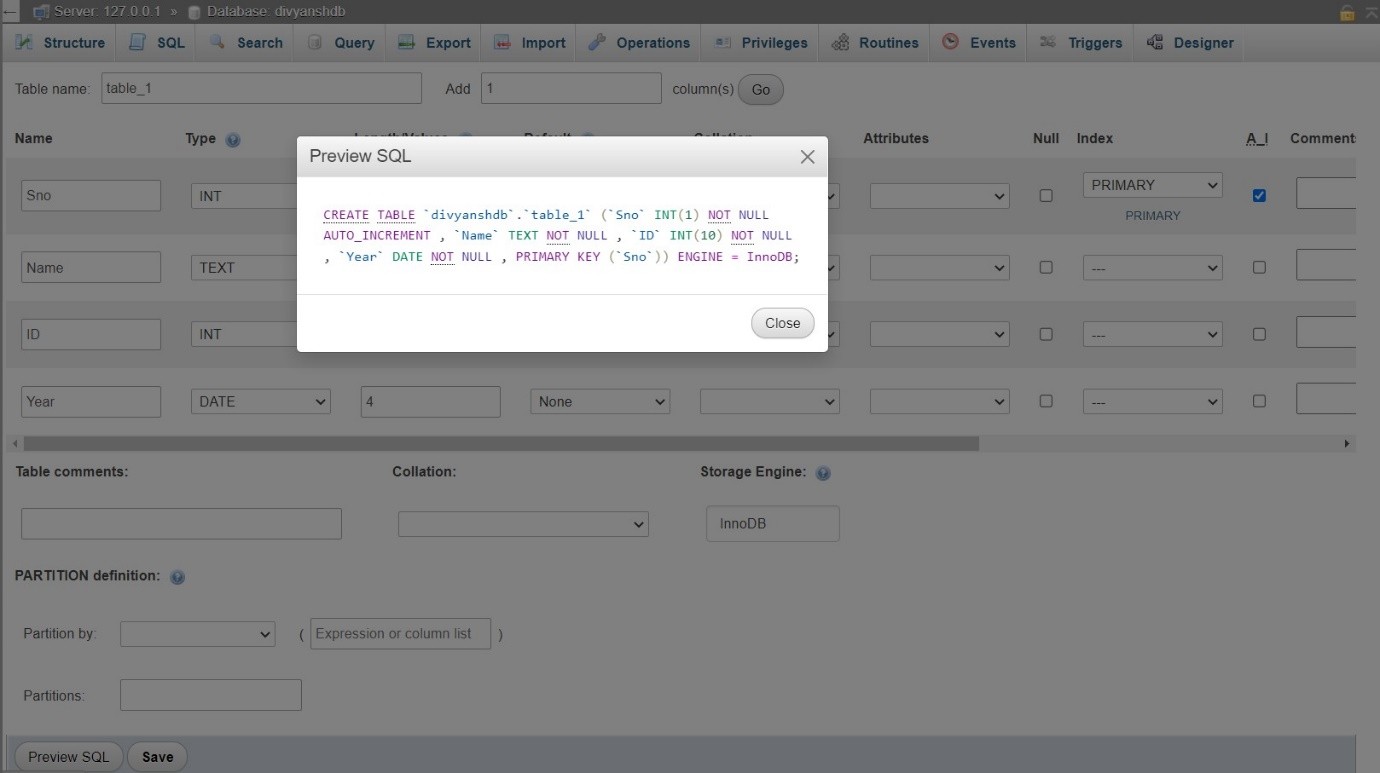
Task: Click the SQL tab icon
Action: point(137,43)
